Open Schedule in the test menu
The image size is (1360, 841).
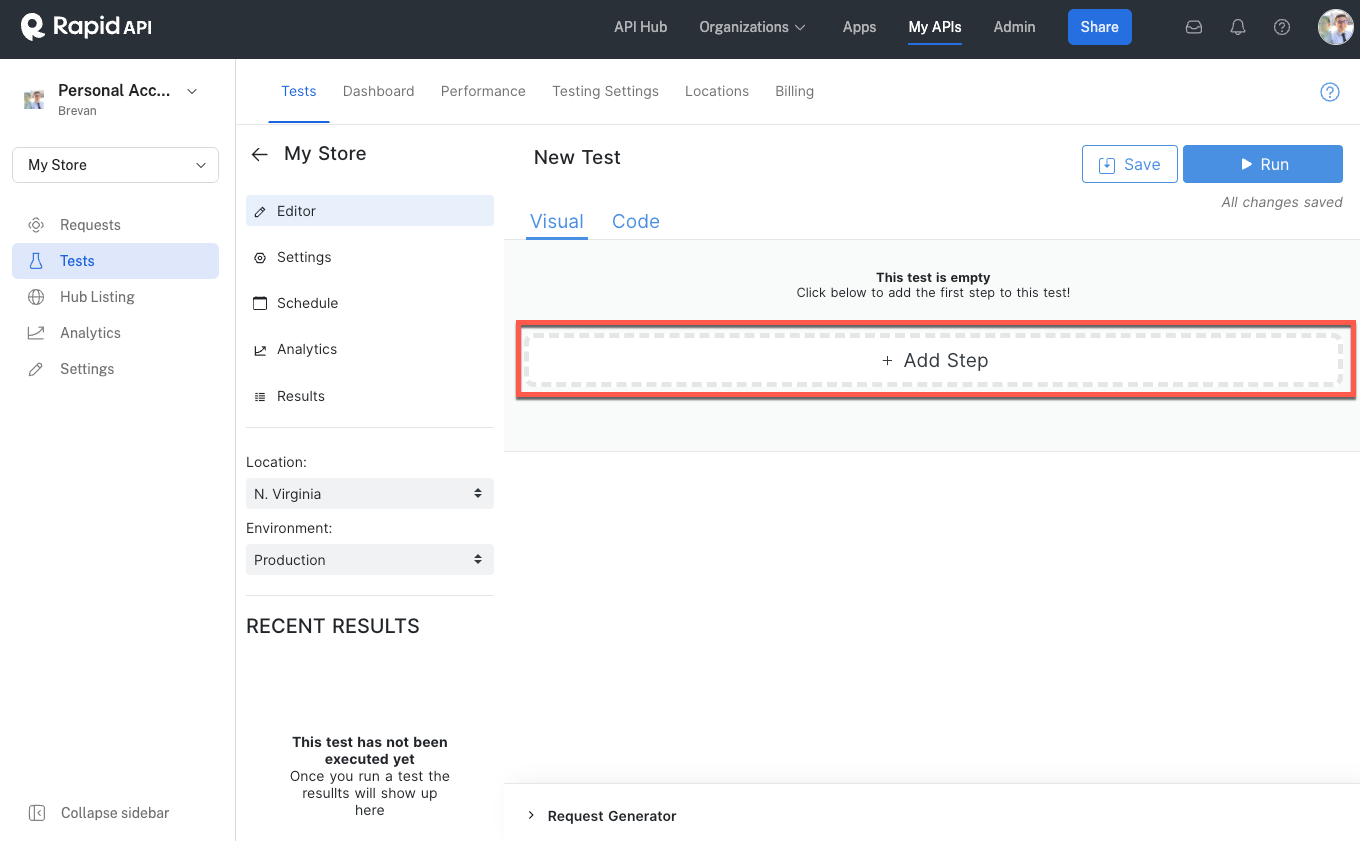pyautogui.click(x=370, y=303)
